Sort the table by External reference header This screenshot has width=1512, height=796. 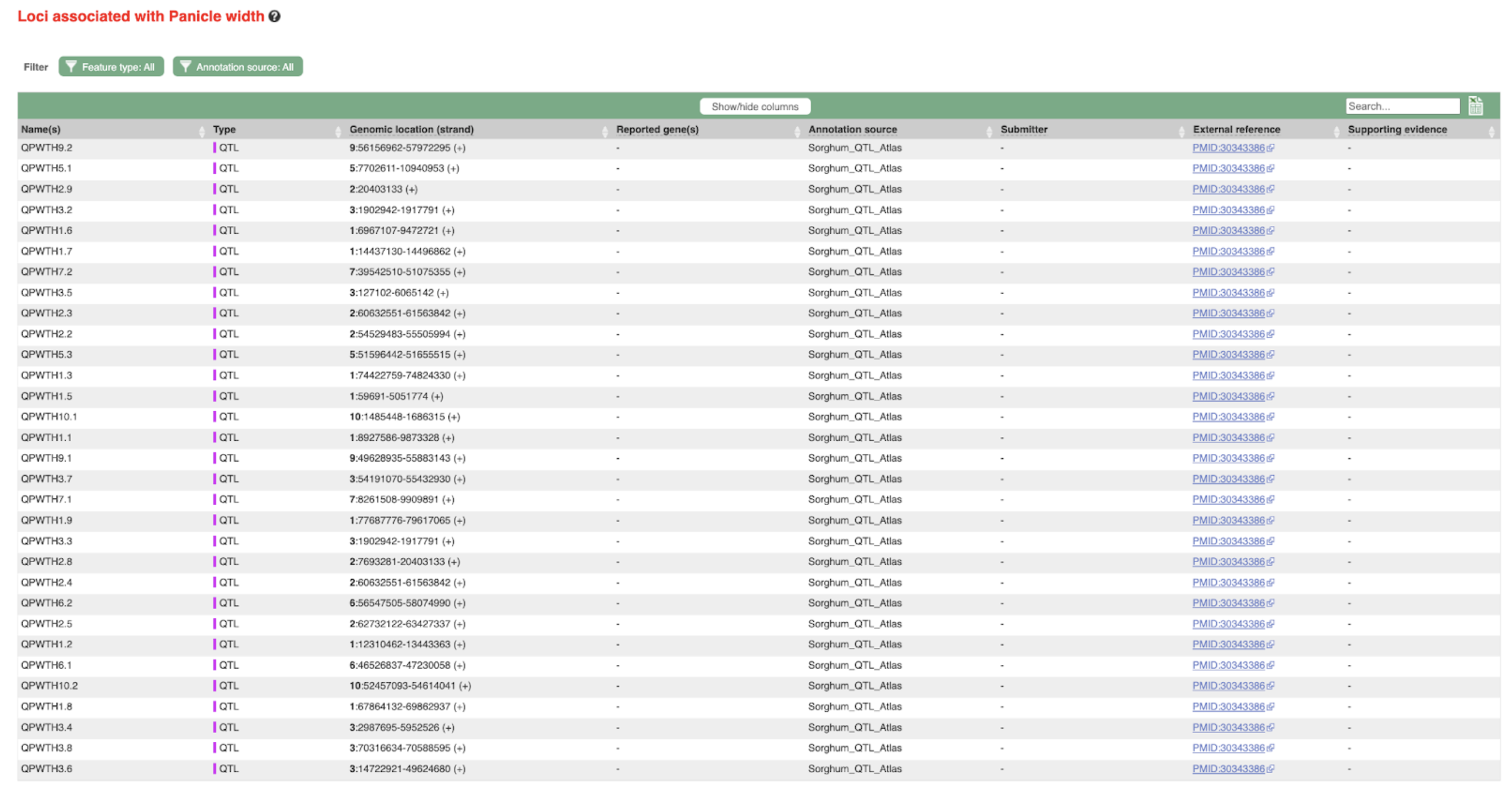click(x=1236, y=129)
